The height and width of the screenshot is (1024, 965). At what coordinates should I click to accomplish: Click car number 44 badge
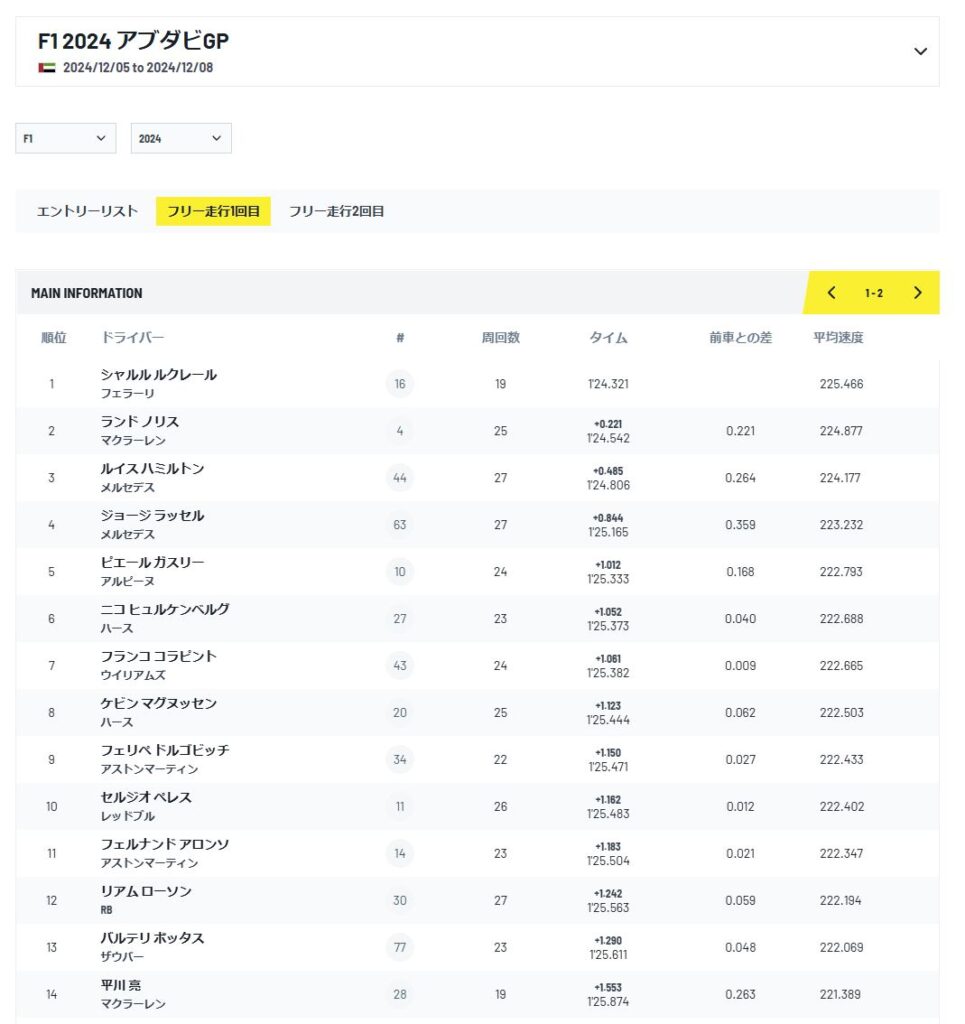pos(400,478)
